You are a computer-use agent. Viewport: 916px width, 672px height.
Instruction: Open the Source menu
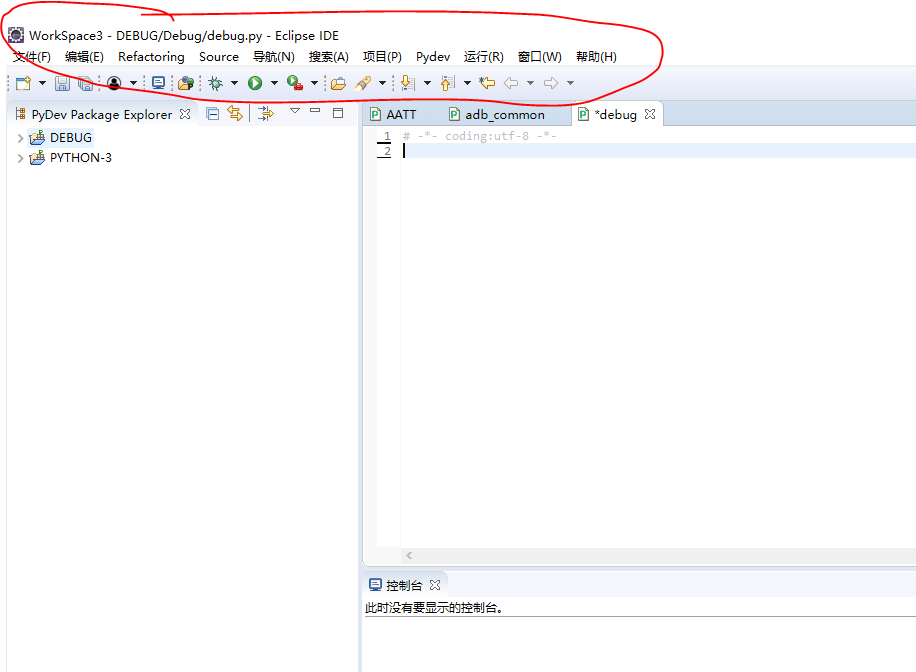tap(218, 57)
